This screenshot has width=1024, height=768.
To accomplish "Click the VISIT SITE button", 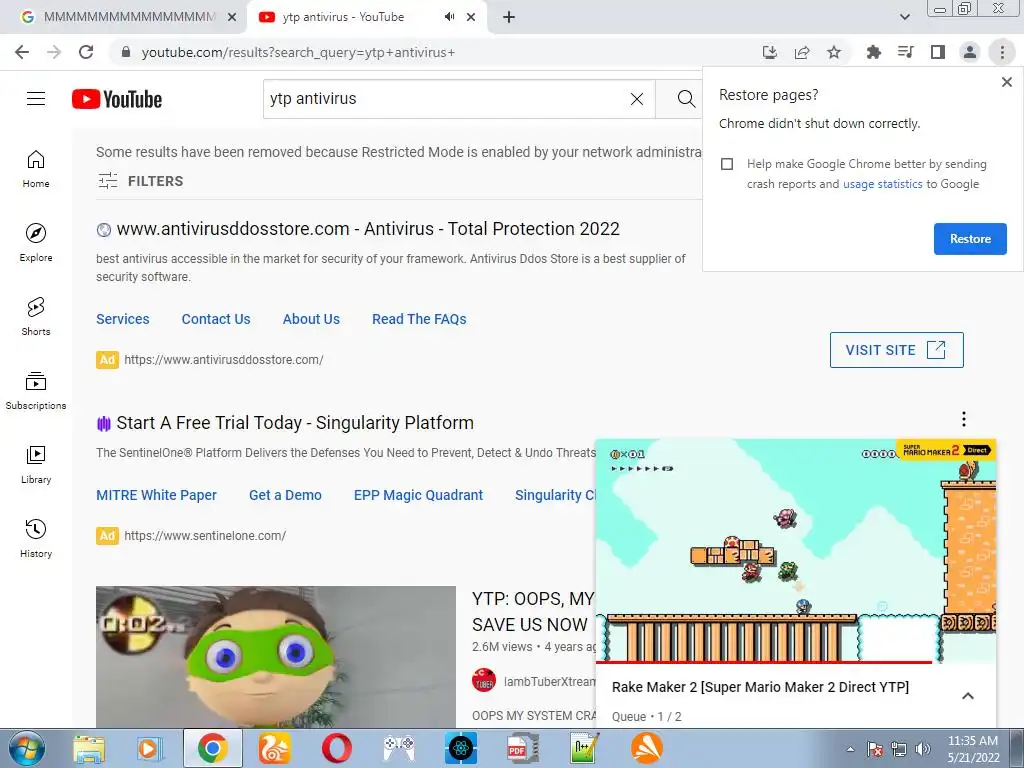I will pos(896,350).
